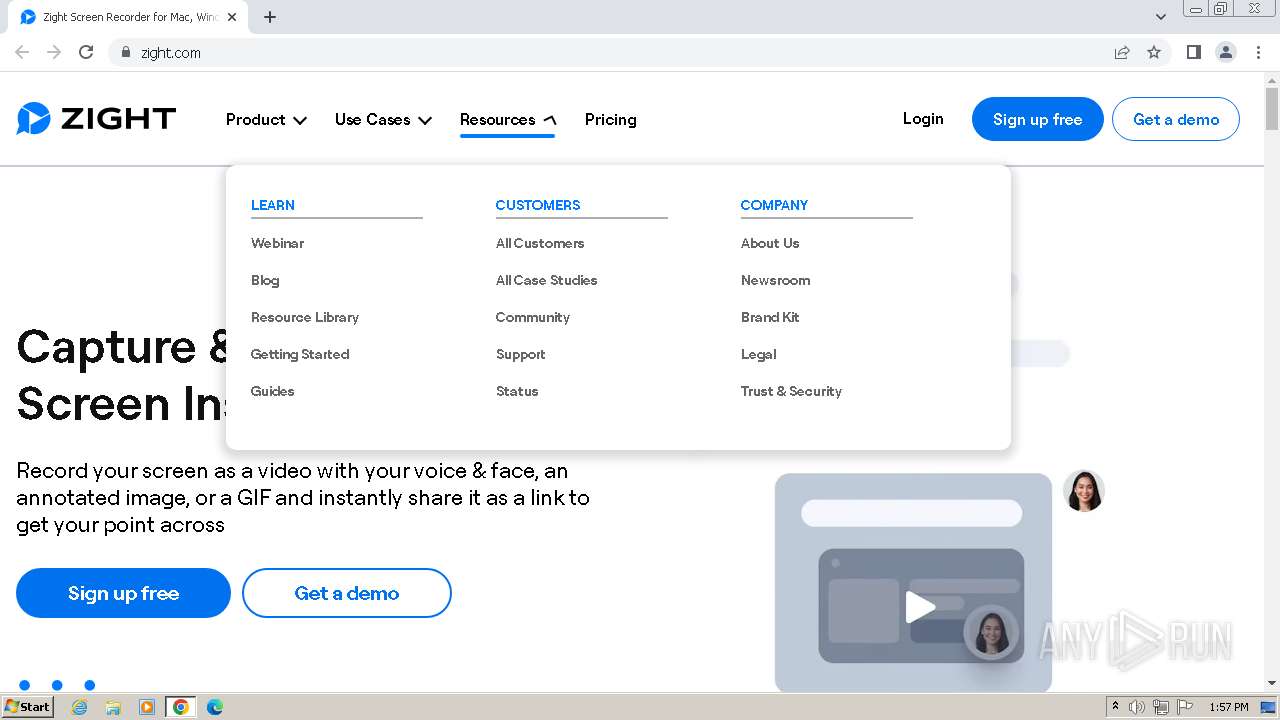Launch Internet Explorer from taskbar
Screen dimensions: 1280x720
(80, 707)
